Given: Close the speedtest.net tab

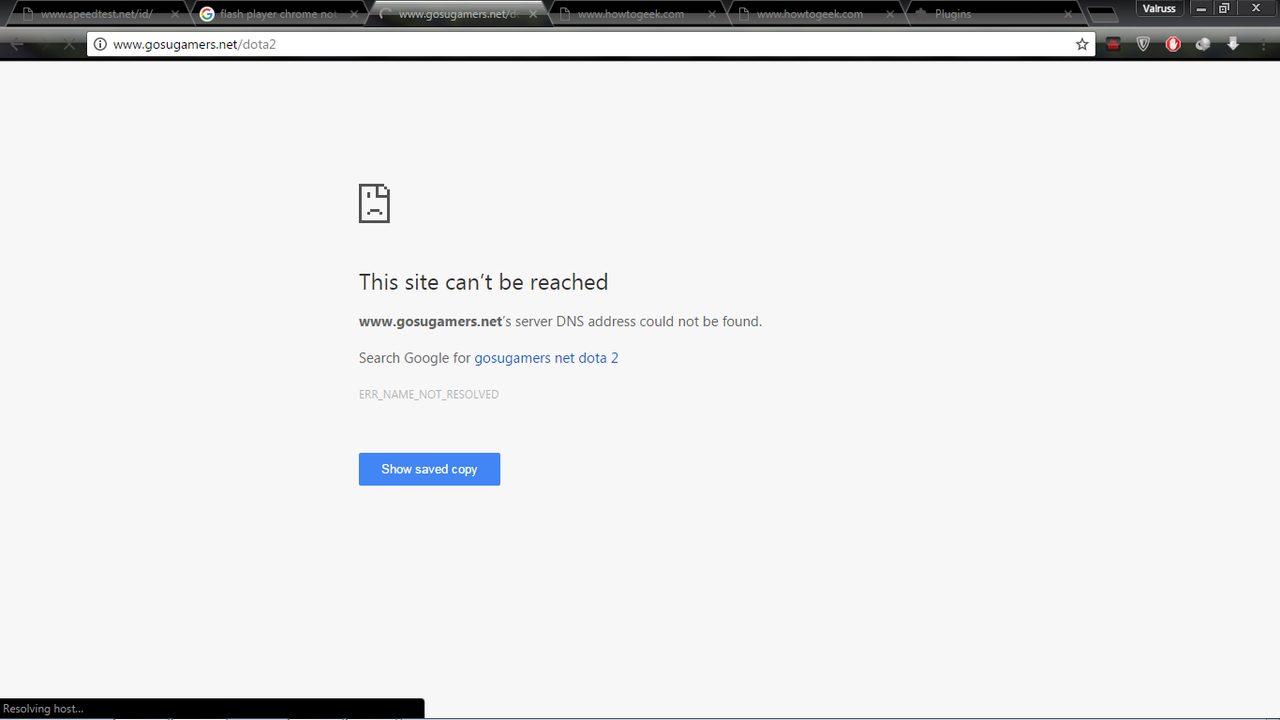Looking at the screenshot, I should pyautogui.click(x=175, y=14).
